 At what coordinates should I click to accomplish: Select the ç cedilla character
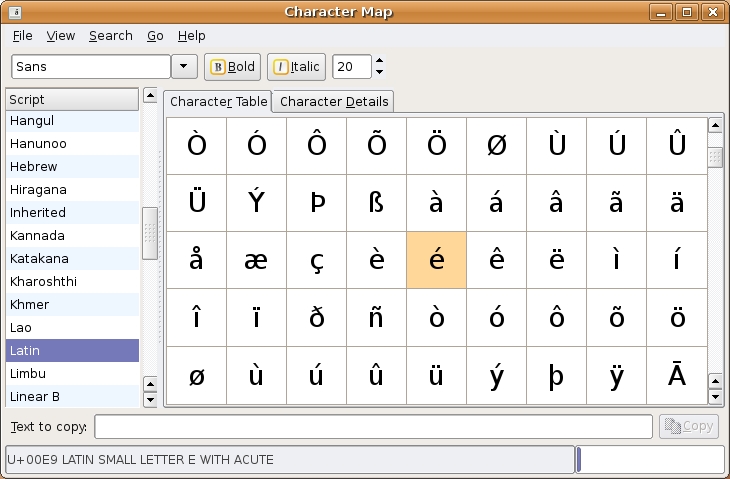click(316, 260)
